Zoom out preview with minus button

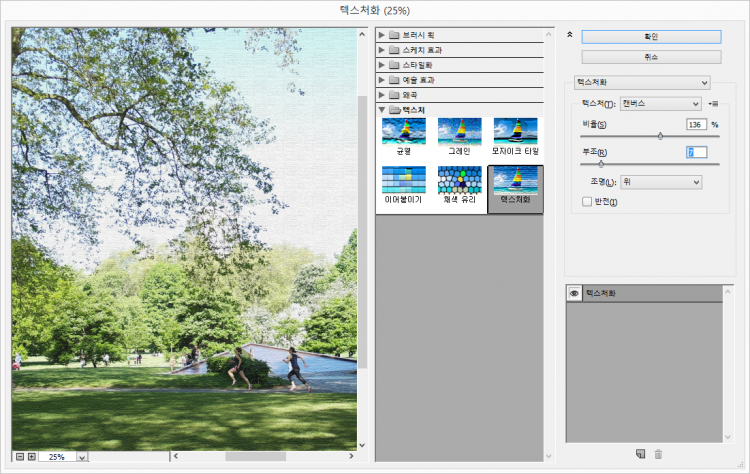pos(18,456)
